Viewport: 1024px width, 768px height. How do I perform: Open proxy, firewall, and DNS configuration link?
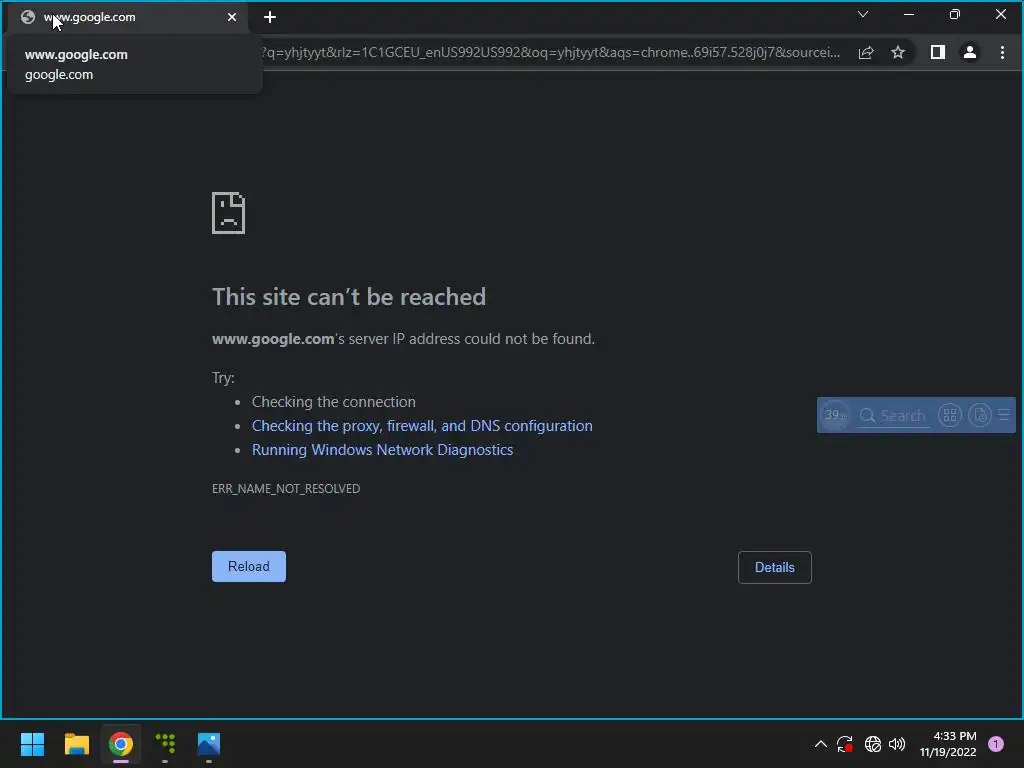pos(422,426)
